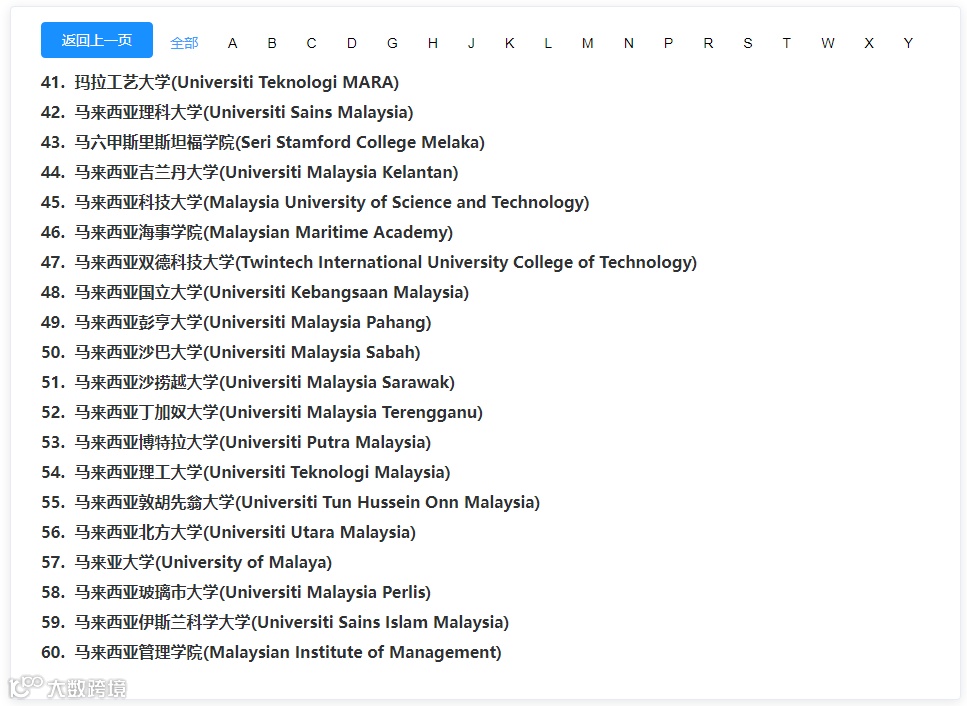Select Universiti Putra Malaysia entry
The width and height of the screenshot is (967, 706).
[236, 442]
